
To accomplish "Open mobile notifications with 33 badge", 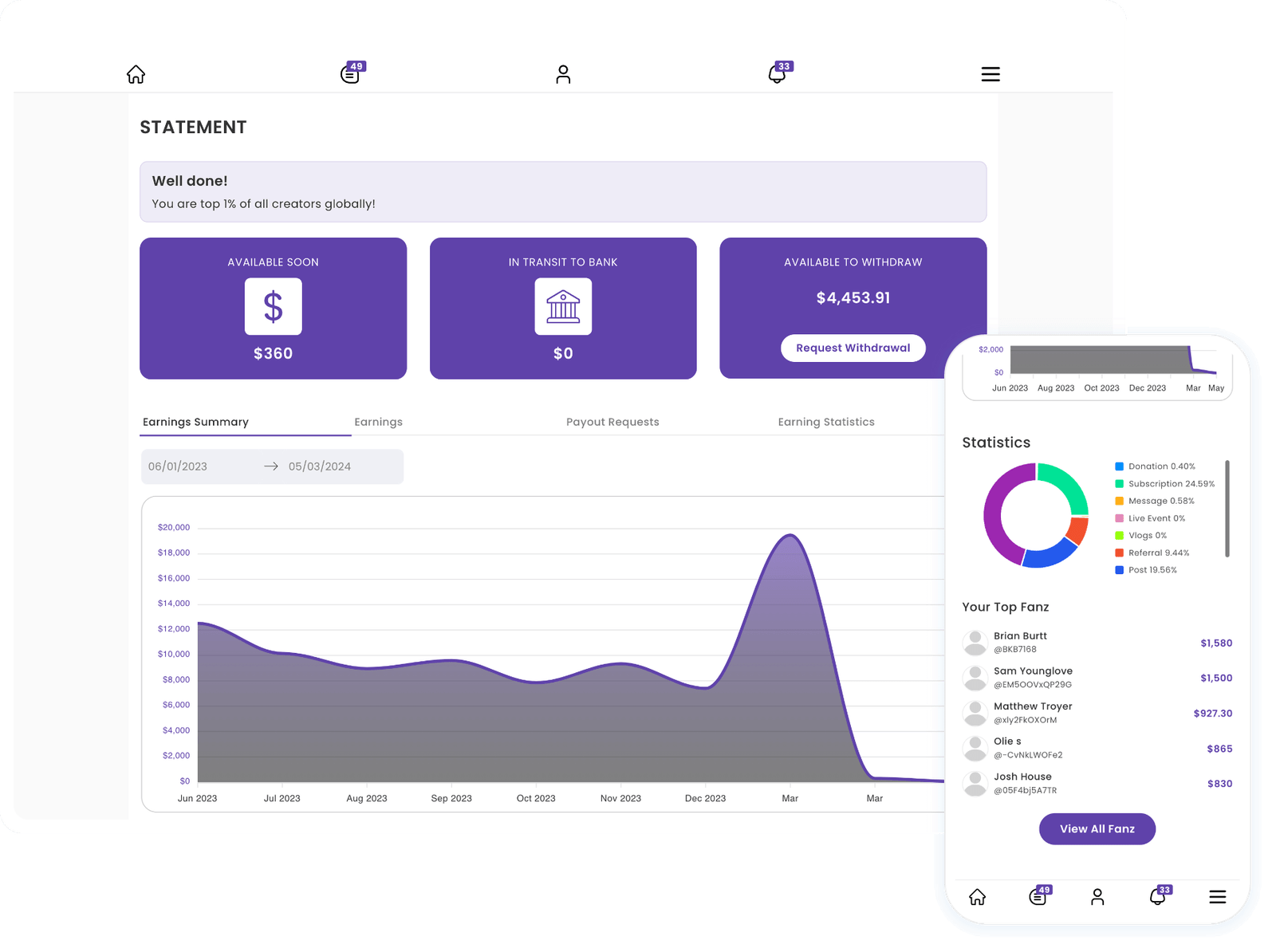I will tap(1157, 897).
